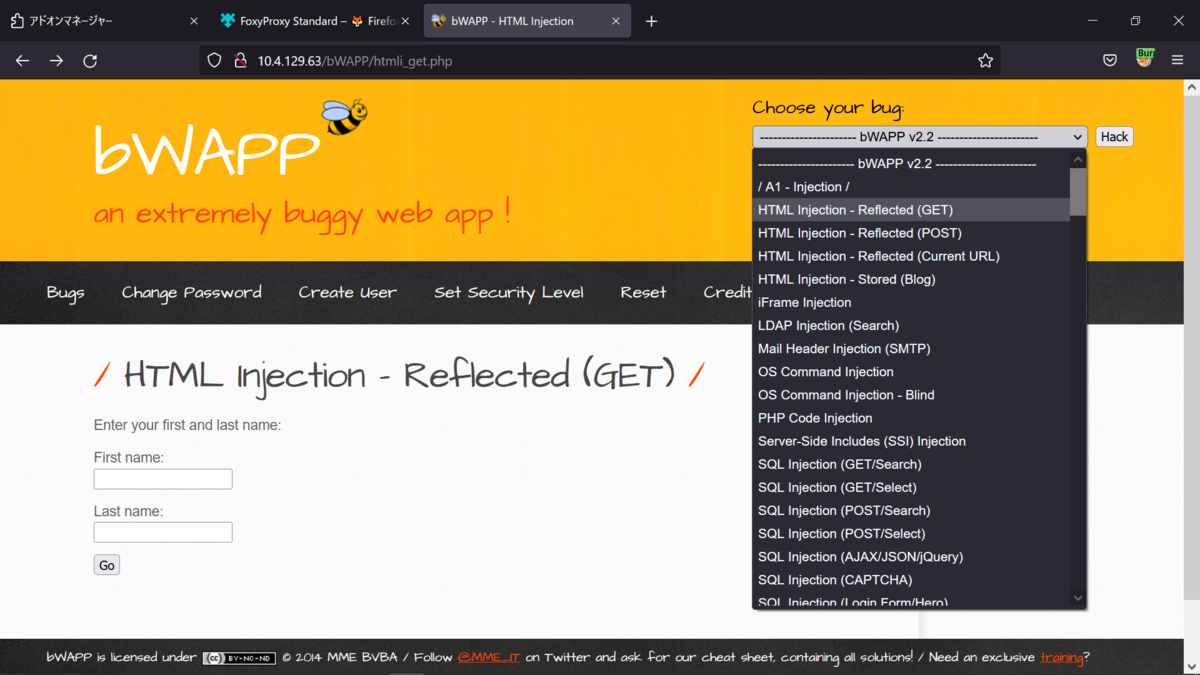Select Mail Header Injection (SMTP) option
Viewport: 1200px width, 675px height.
(x=911, y=348)
